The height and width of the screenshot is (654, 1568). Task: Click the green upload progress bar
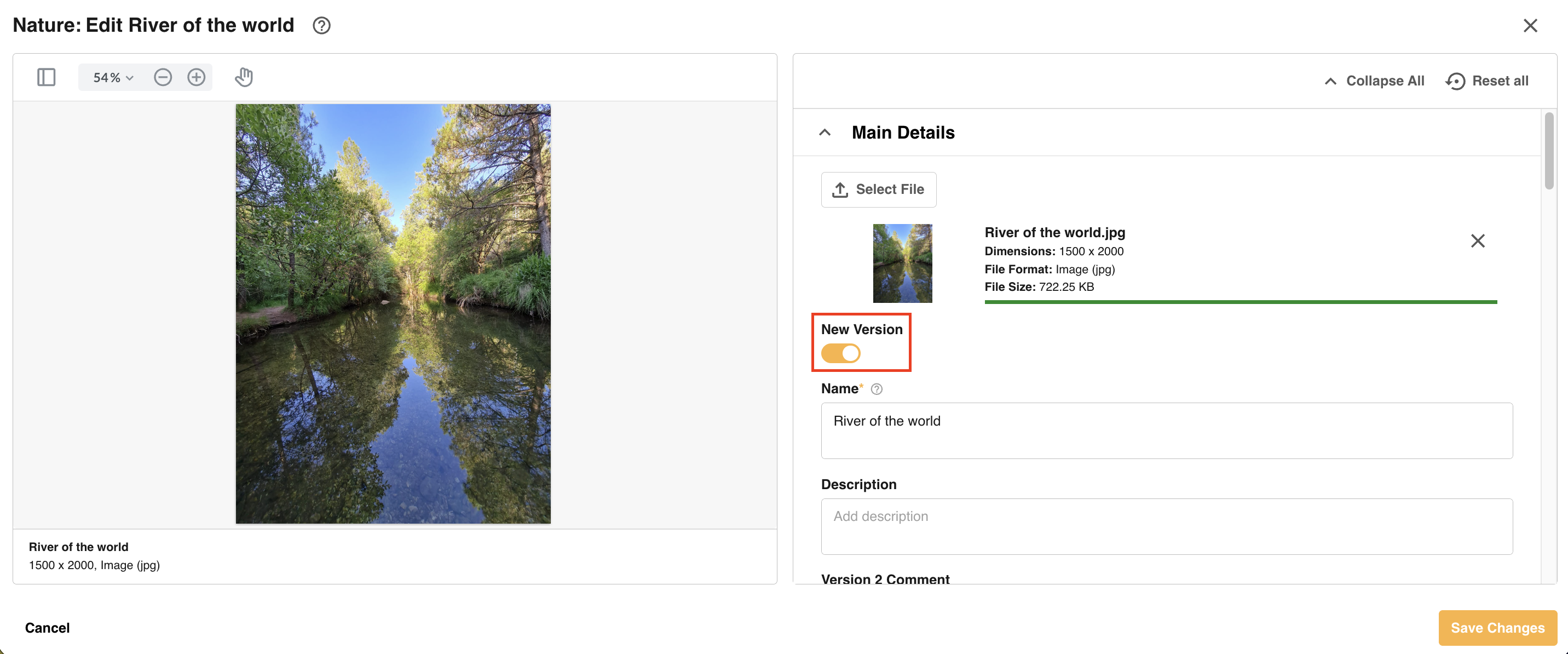coord(1241,301)
